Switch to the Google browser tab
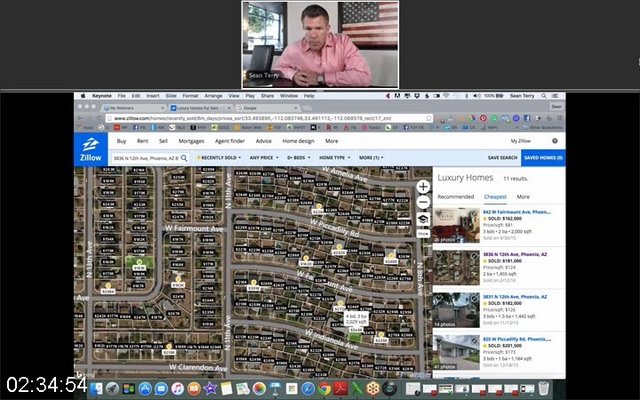Viewport: 640px width, 400px height. point(267,108)
